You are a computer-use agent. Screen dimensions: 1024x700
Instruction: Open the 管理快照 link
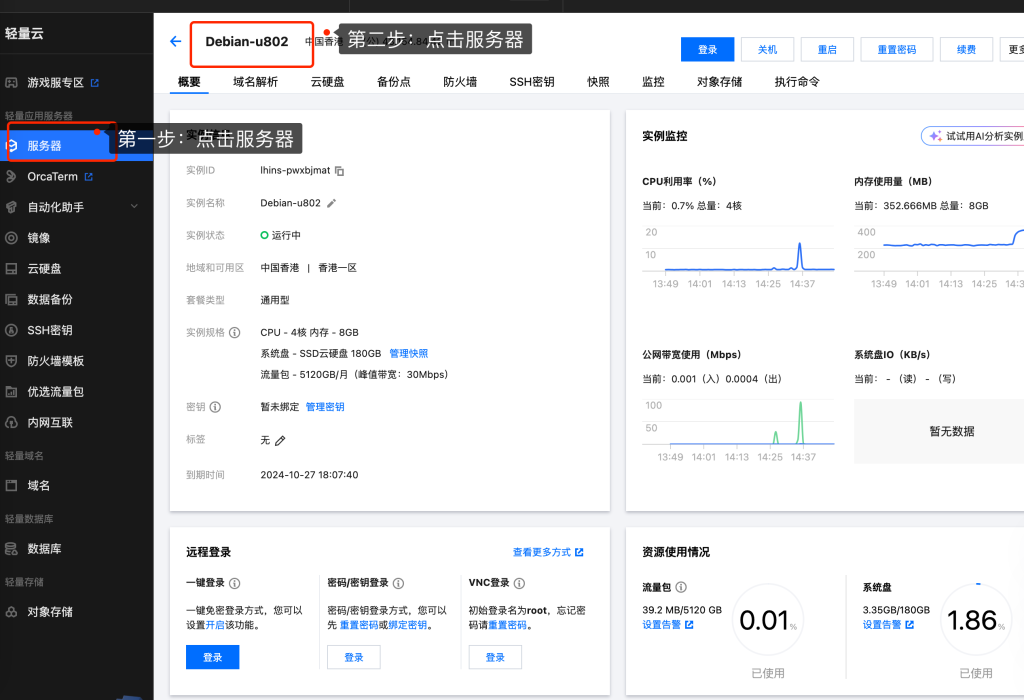tap(408, 352)
